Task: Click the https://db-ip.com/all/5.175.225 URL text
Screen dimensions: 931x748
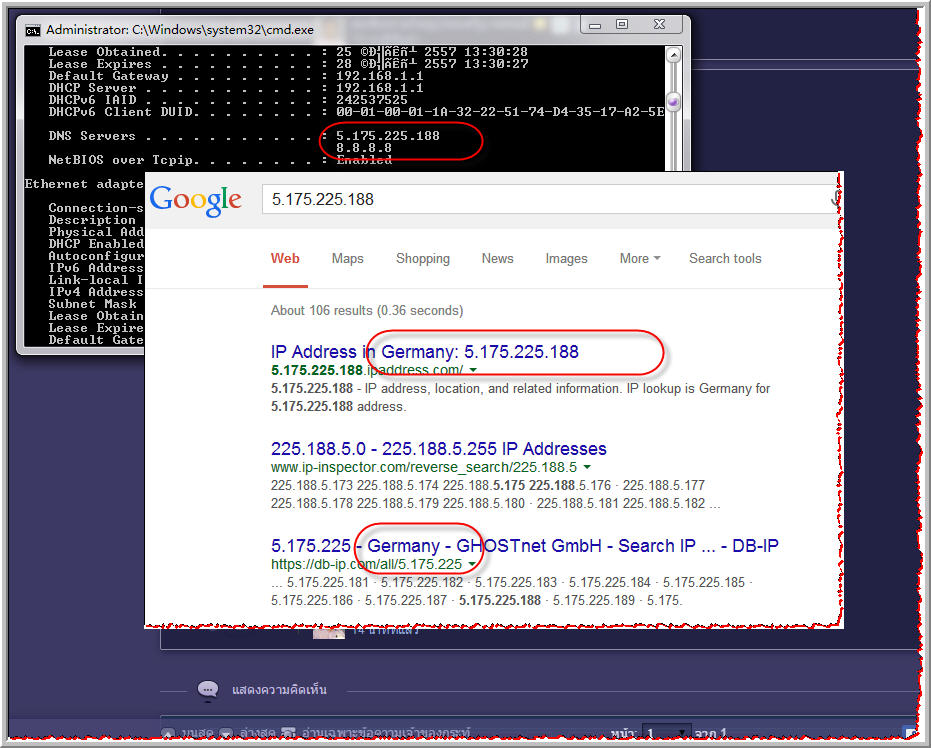Action: (366, 564)
